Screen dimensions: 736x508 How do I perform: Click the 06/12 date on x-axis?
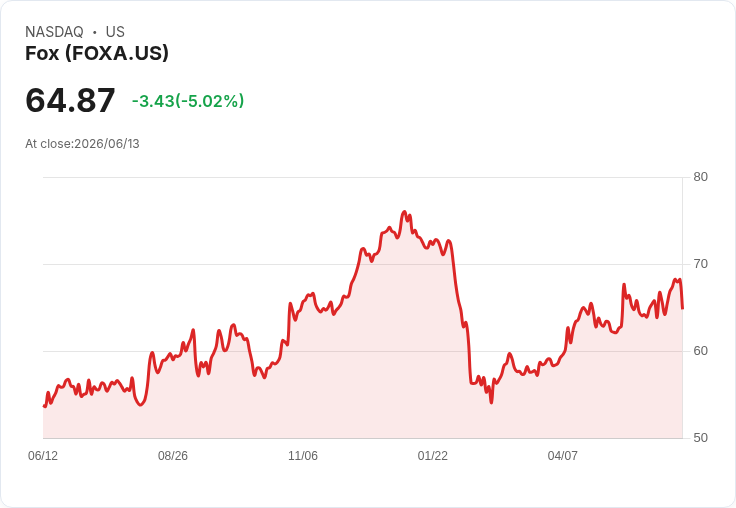click(x=43, y=455)
